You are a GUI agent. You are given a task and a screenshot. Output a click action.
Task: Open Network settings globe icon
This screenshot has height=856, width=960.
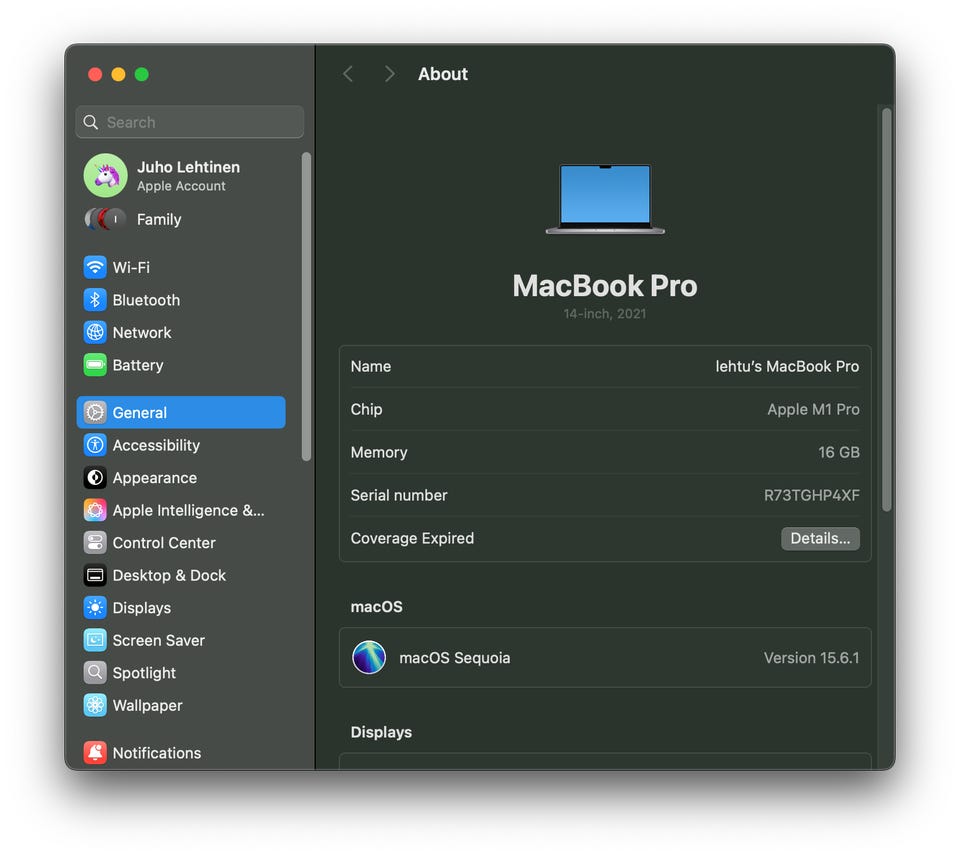click(x=95, y=332)
